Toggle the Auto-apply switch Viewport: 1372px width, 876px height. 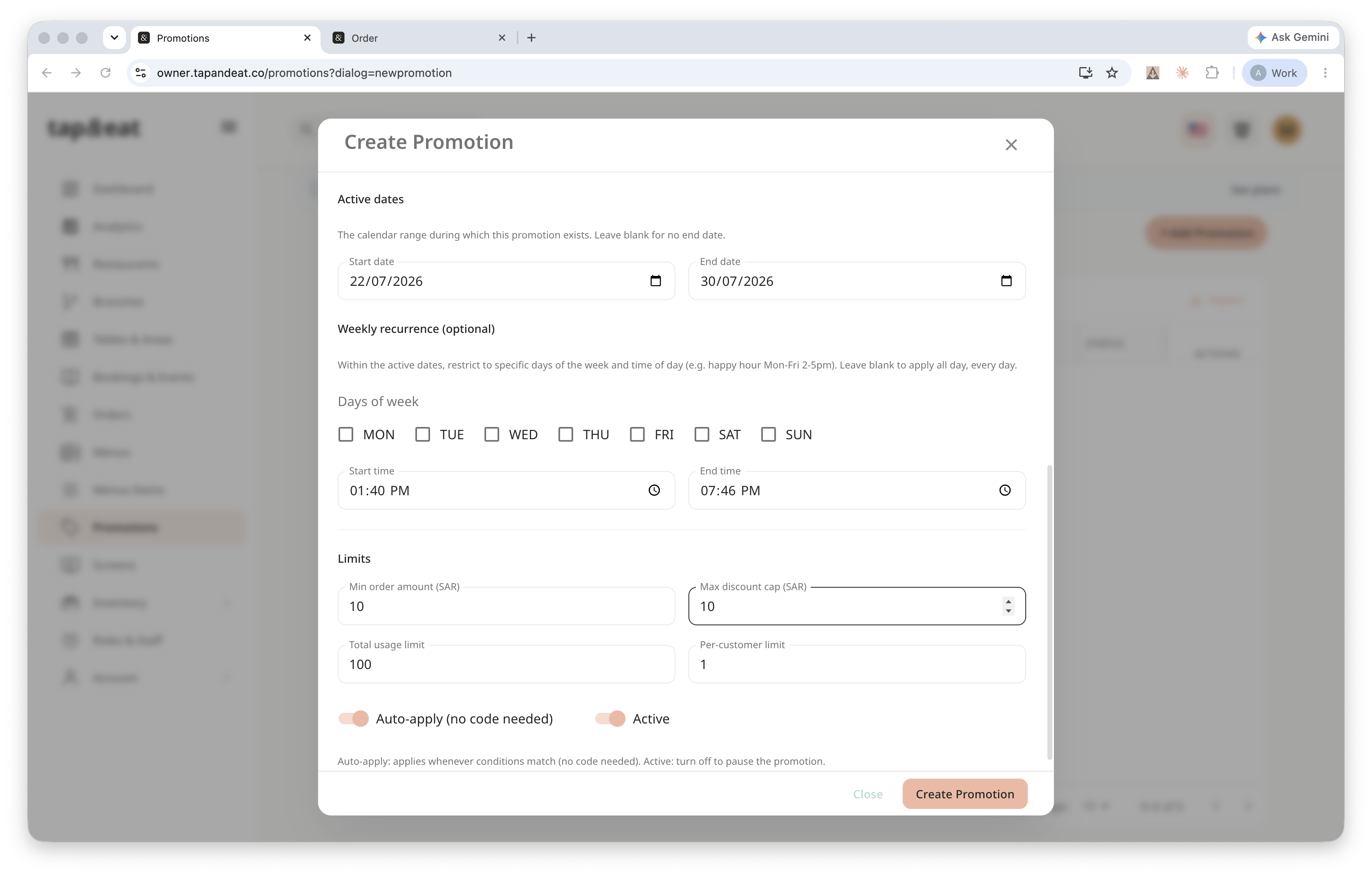(x=353, y=719)
